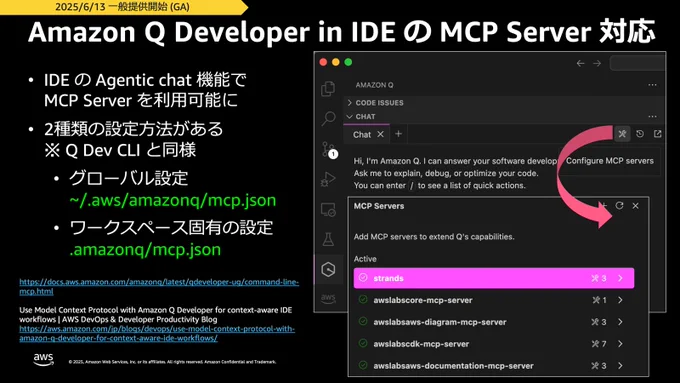The width and height of the screenshot is (680, 383).
Task: Open the AWS DevOps blog post link
Action: click(x=157, y=334)
